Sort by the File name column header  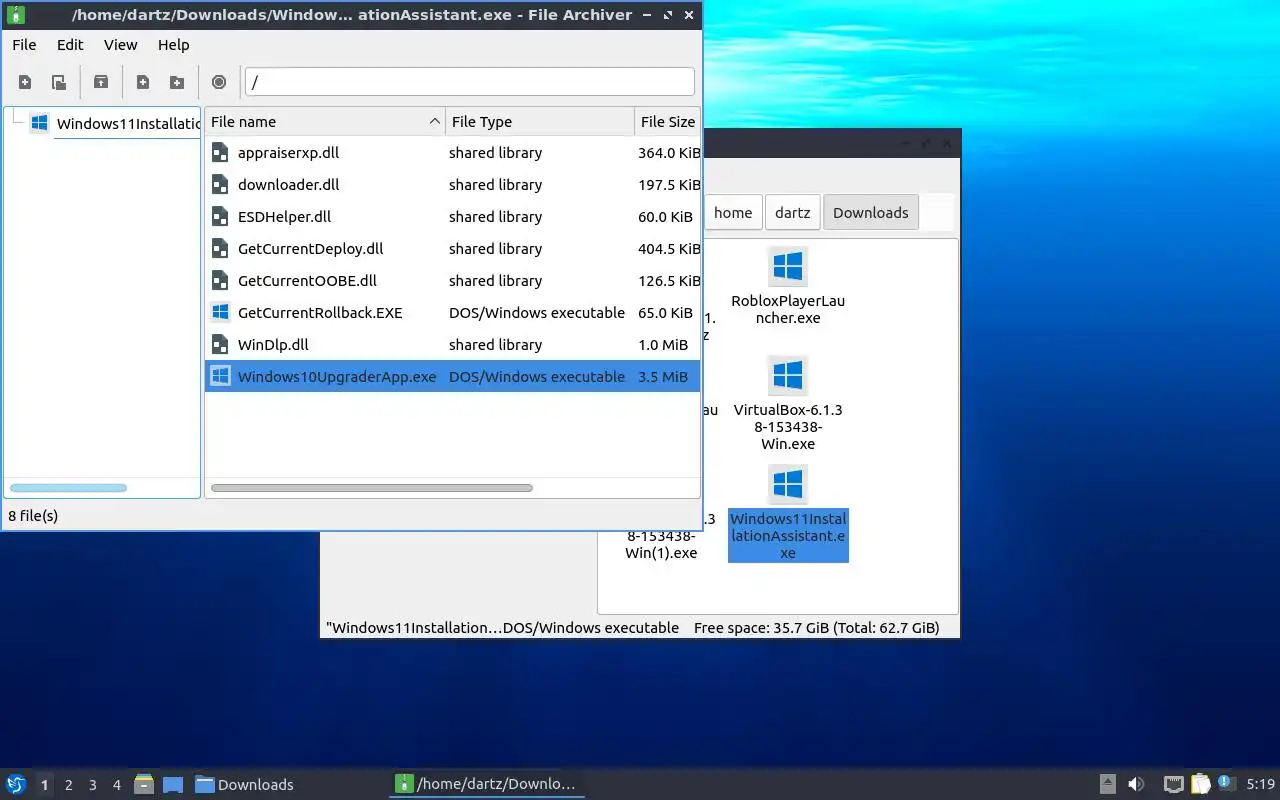pos(325,122)
